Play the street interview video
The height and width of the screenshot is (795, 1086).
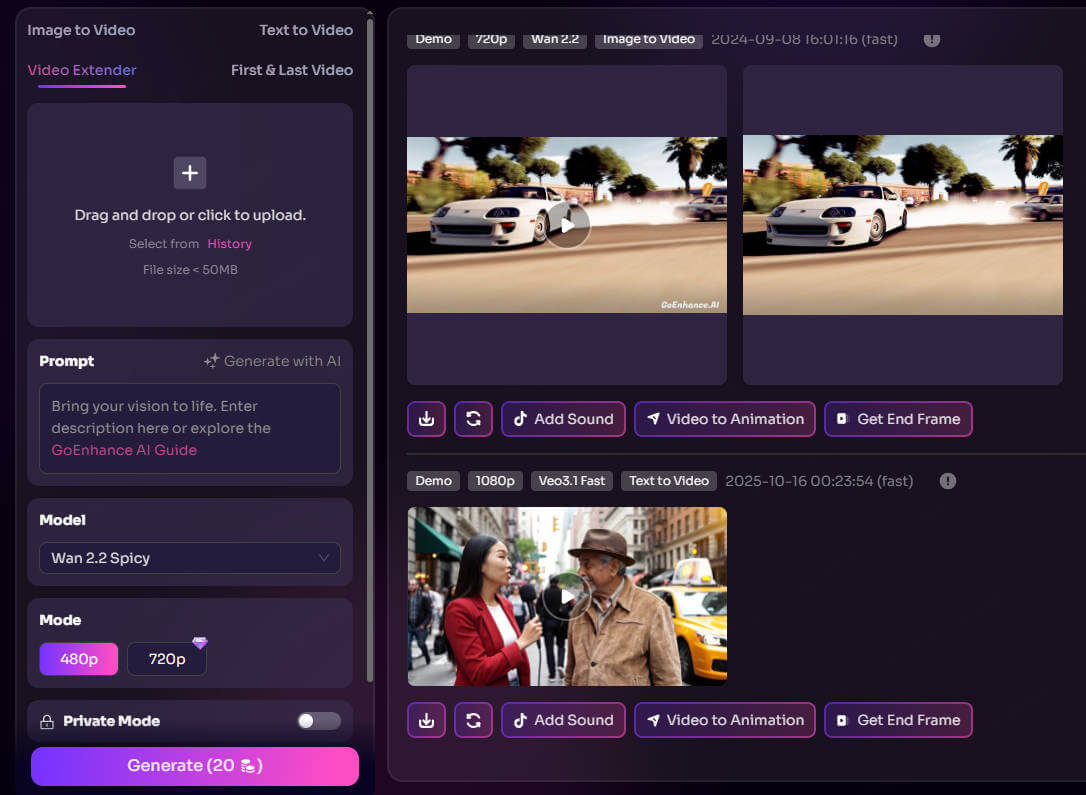[567, 597]
